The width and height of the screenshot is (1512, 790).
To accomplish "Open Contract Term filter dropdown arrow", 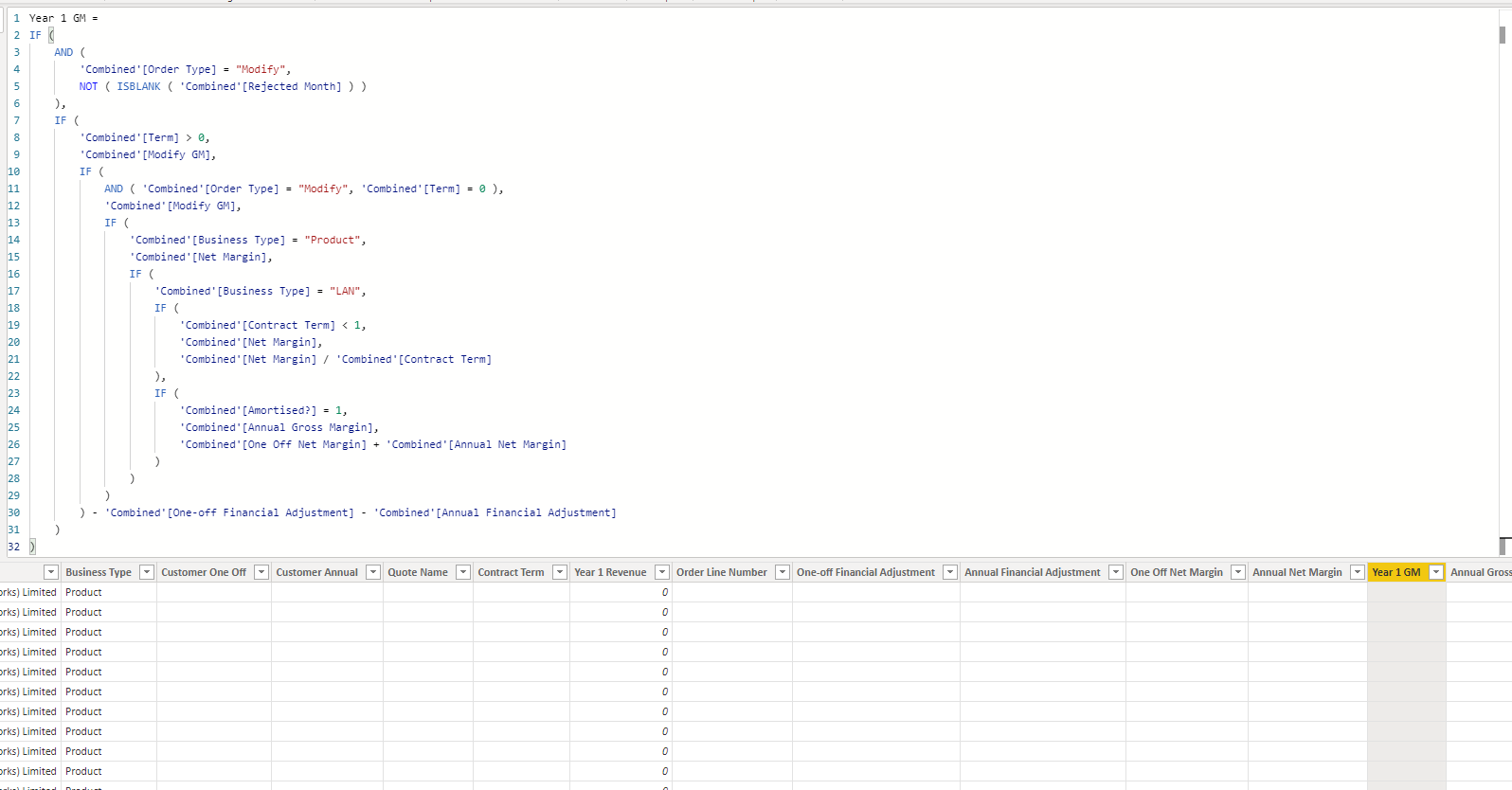I will pos(560,572).
